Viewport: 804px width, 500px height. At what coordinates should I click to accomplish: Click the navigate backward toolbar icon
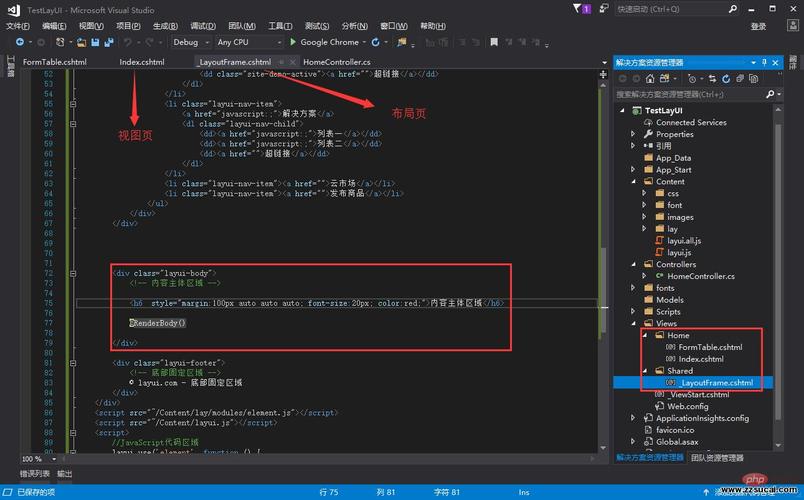19,42
